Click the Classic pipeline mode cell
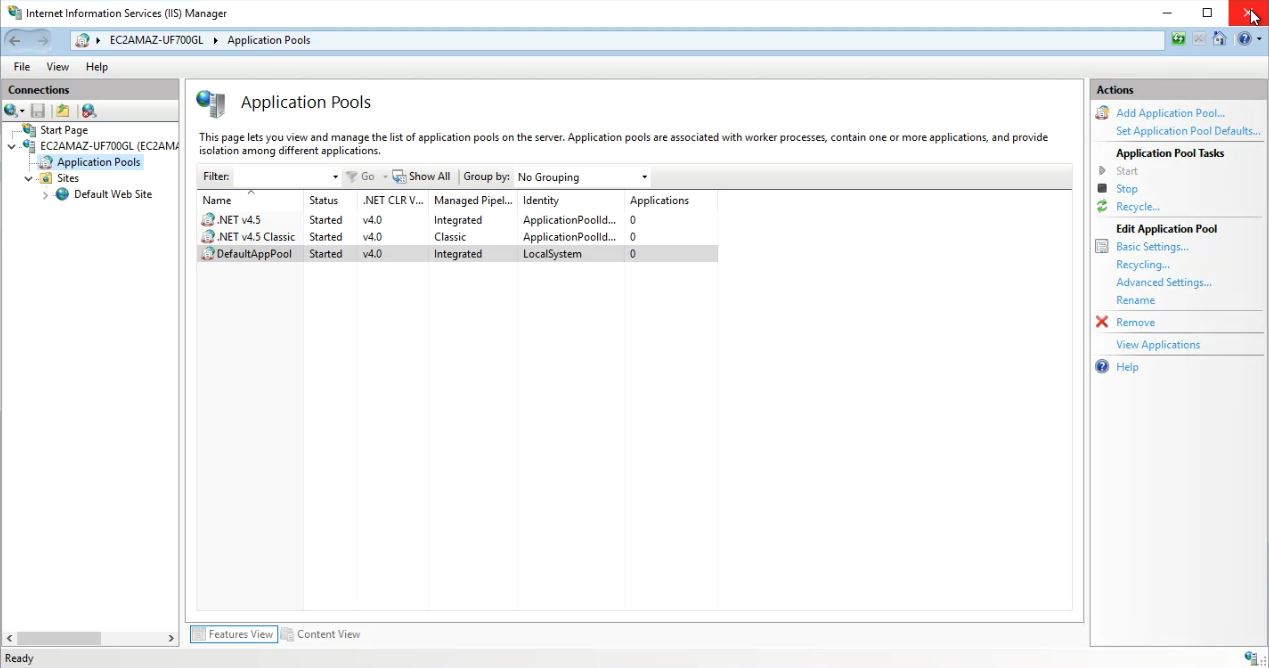1269x668 pixels. (x=450, y=237)
